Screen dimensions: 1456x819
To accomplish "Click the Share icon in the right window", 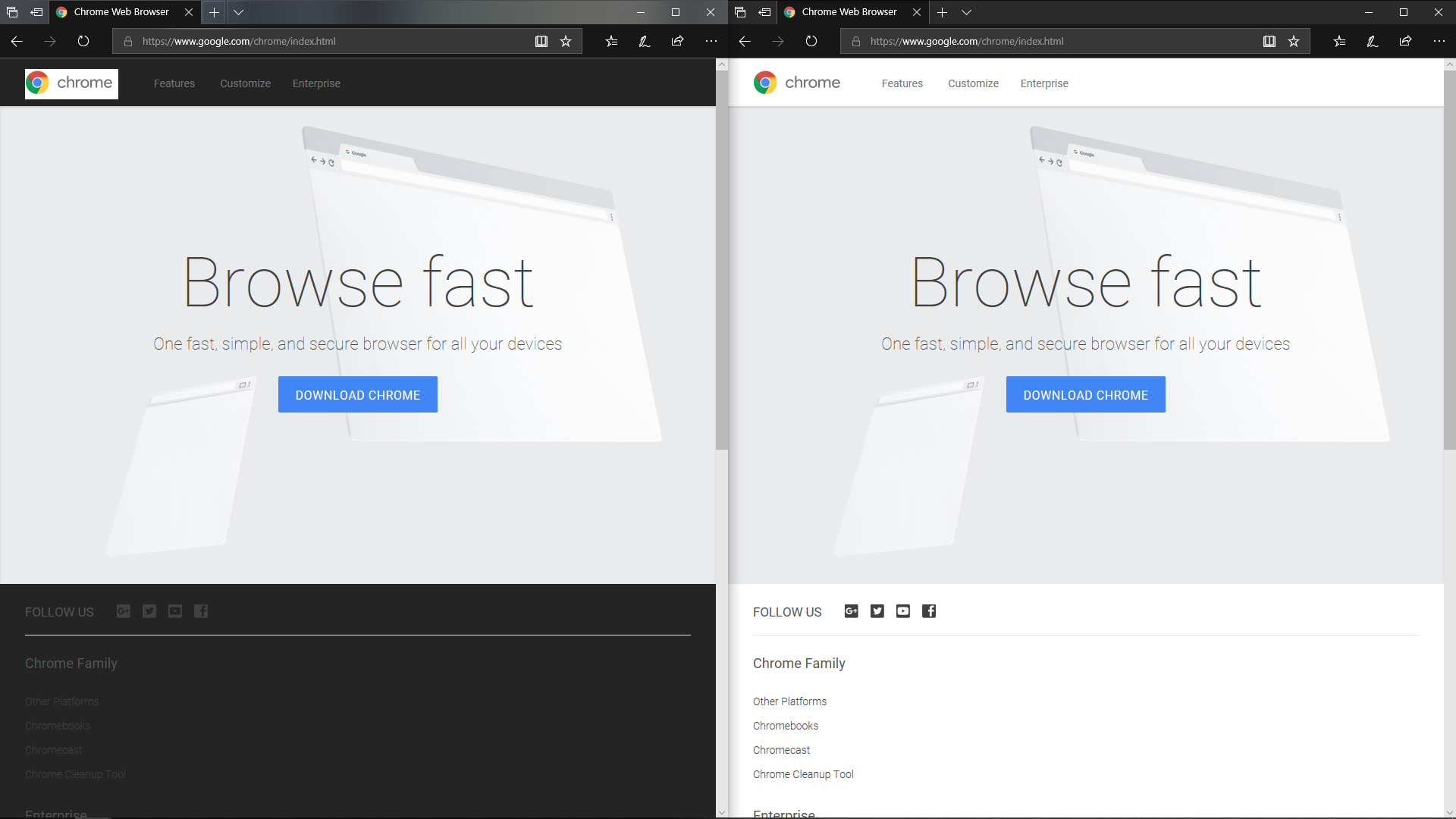I will [1405, 41].
